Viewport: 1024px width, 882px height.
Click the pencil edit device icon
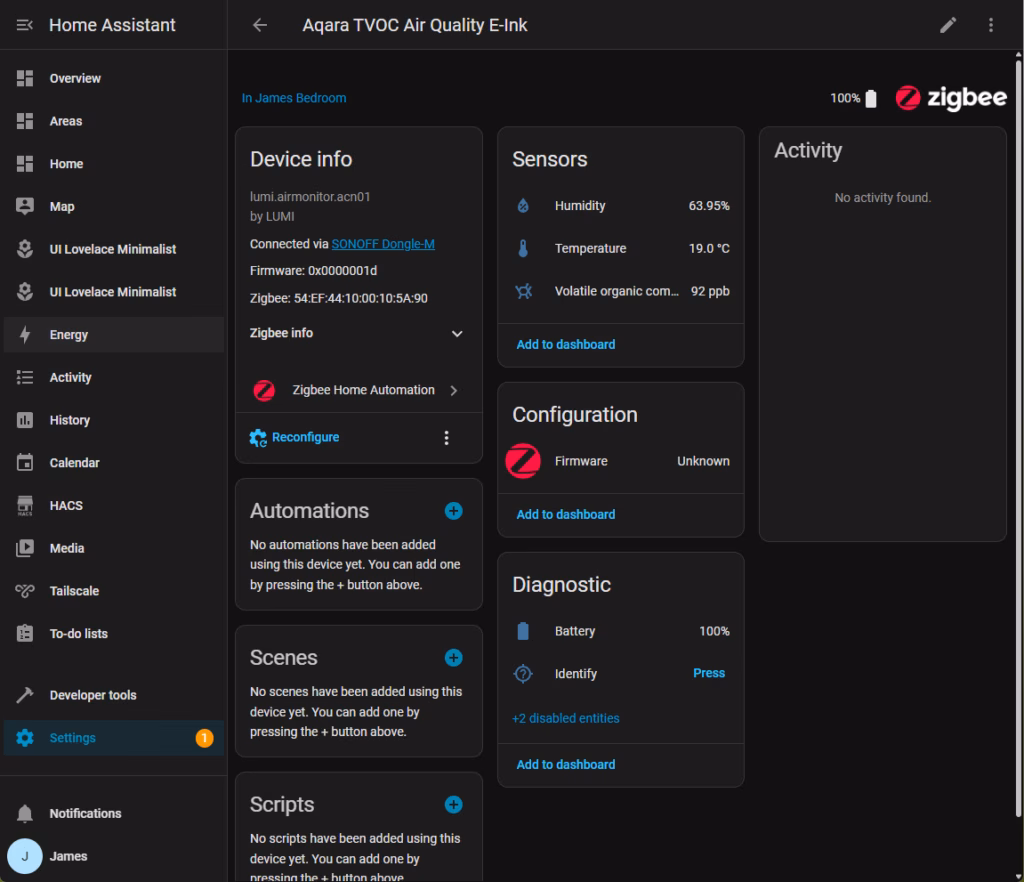[948, 25]
